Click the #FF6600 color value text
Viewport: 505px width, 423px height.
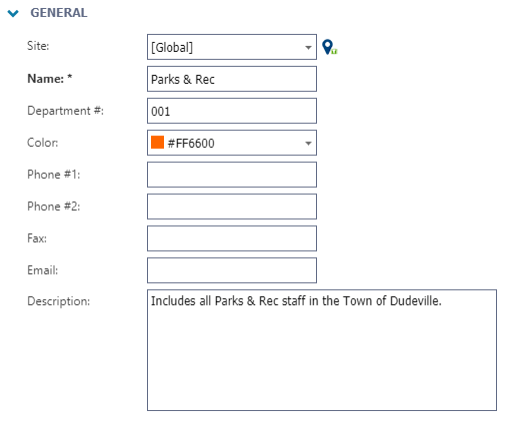191,143
